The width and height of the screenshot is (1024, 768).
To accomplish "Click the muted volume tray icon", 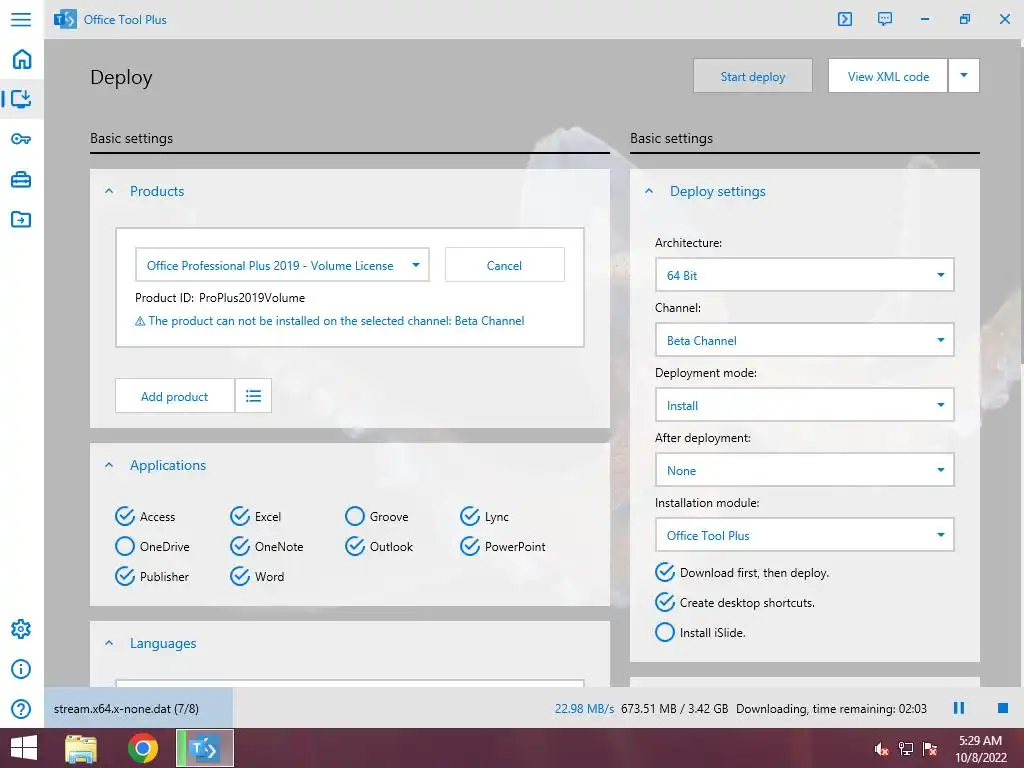I will [x=881, y=749].
